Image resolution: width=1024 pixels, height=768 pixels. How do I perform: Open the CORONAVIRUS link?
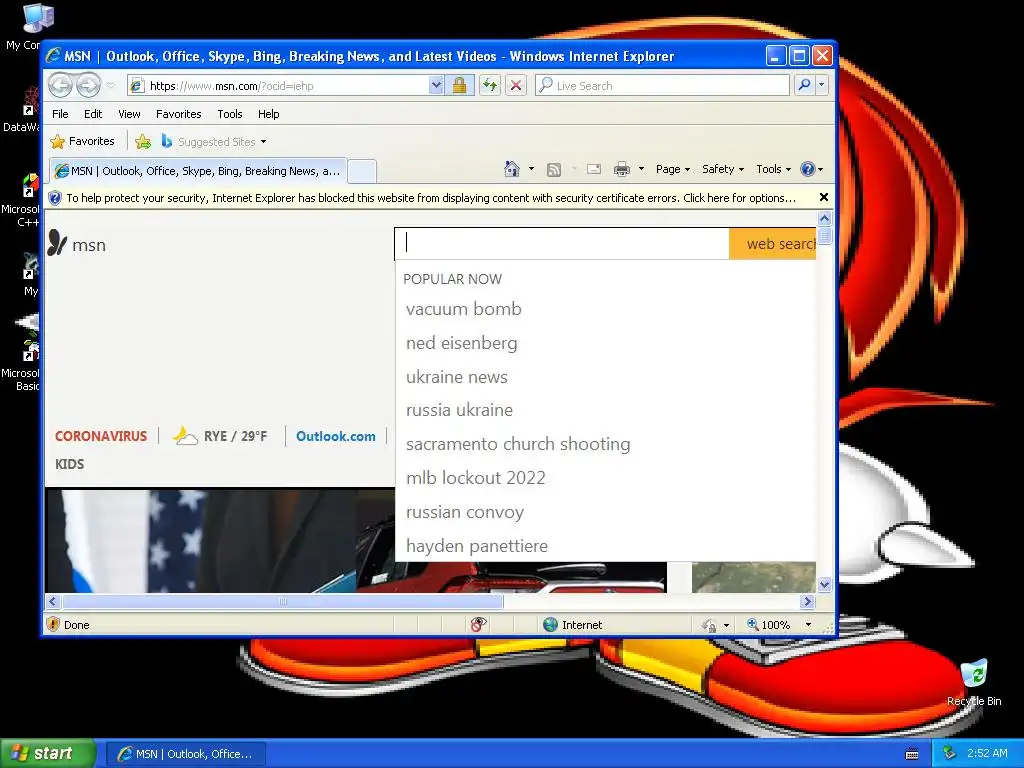(101, 436)
